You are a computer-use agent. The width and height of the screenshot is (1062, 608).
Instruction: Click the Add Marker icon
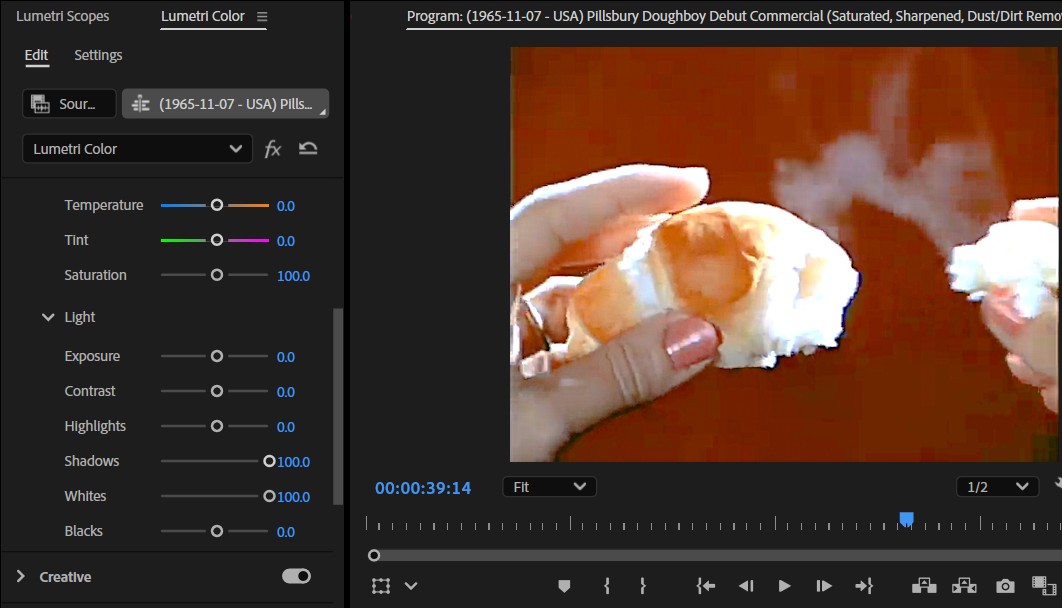(x=564, y=586)
